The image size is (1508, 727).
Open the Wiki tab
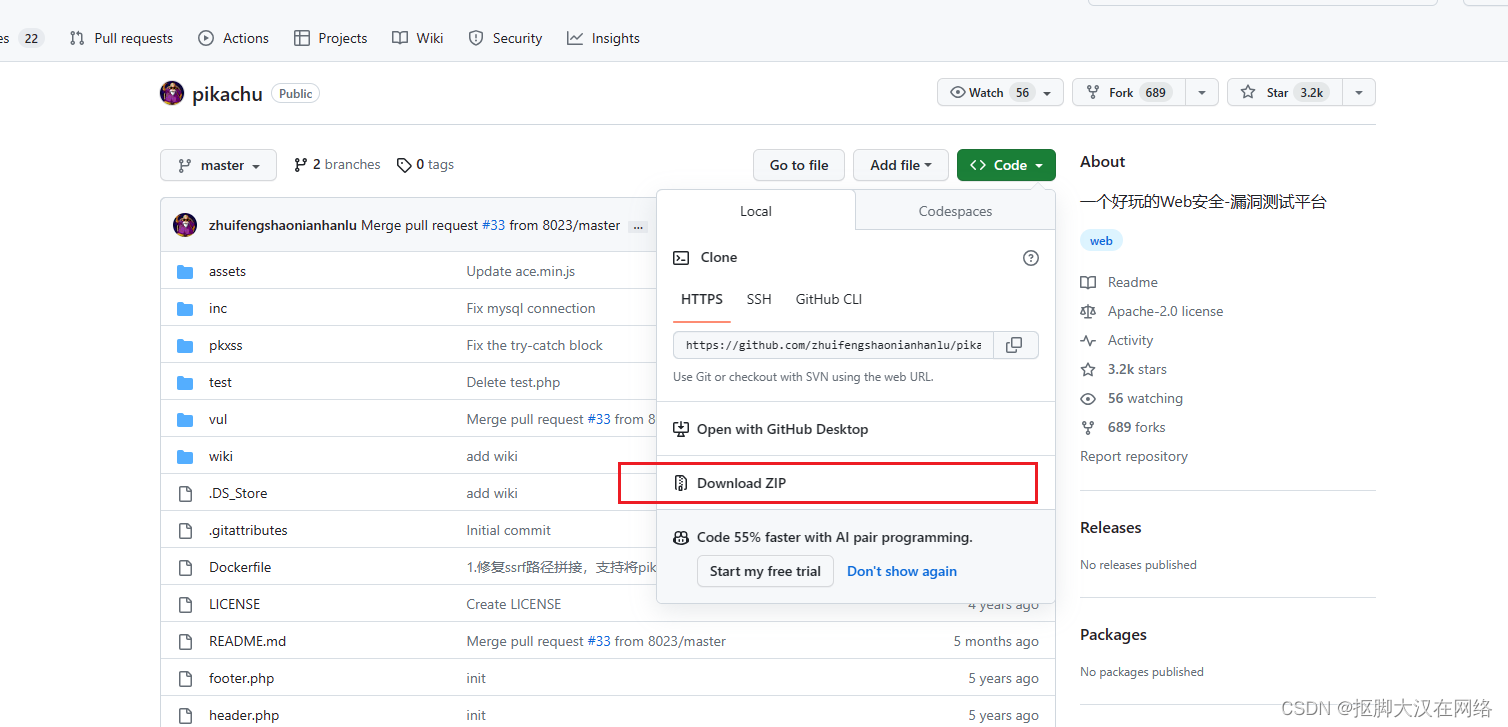[x=418, y=38]
